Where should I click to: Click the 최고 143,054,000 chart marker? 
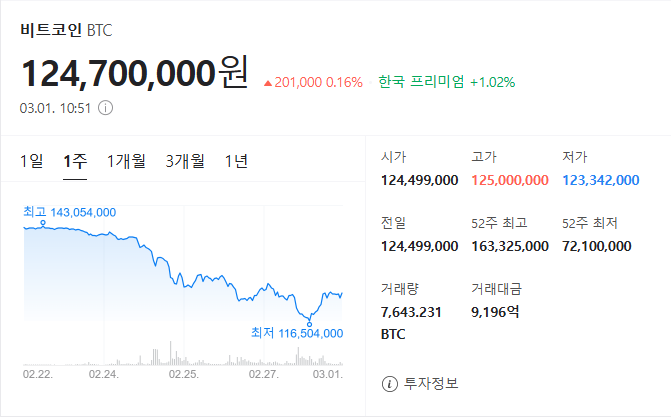click(x=70, y=212)
